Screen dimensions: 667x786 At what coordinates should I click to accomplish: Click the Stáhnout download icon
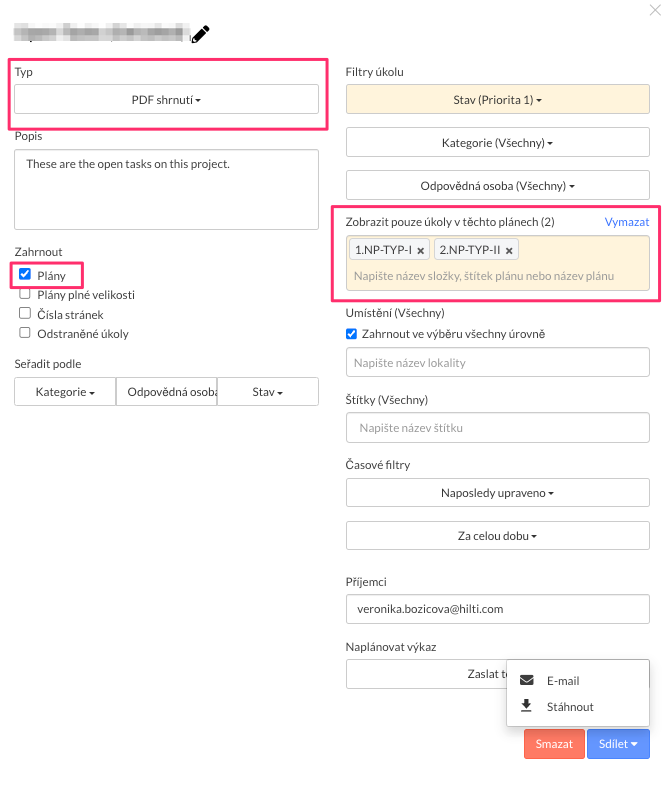click(x=527, y=706)
